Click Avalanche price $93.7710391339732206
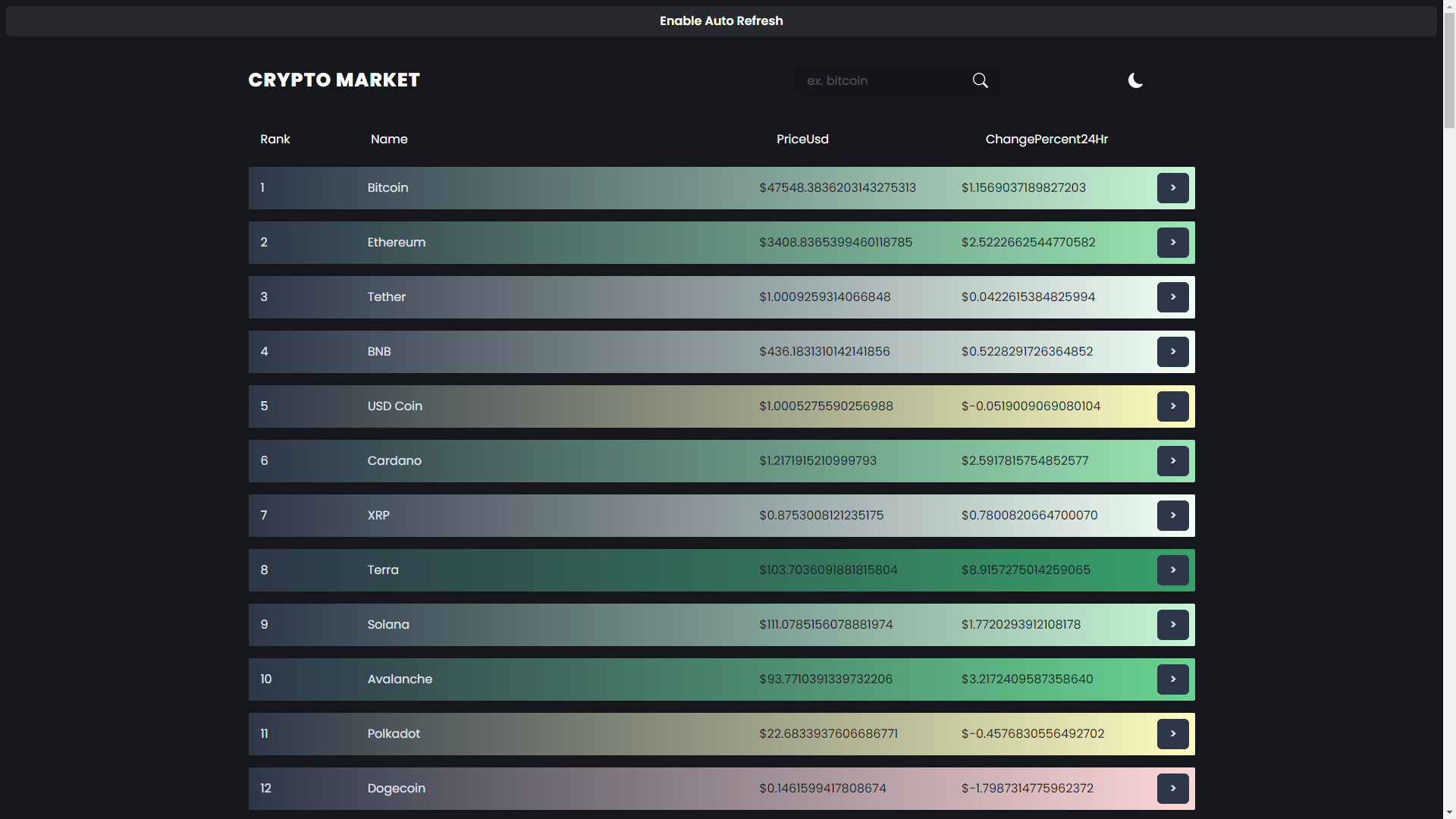Image resolution: width=1456 pixels, height=819 pixels. 826,679
